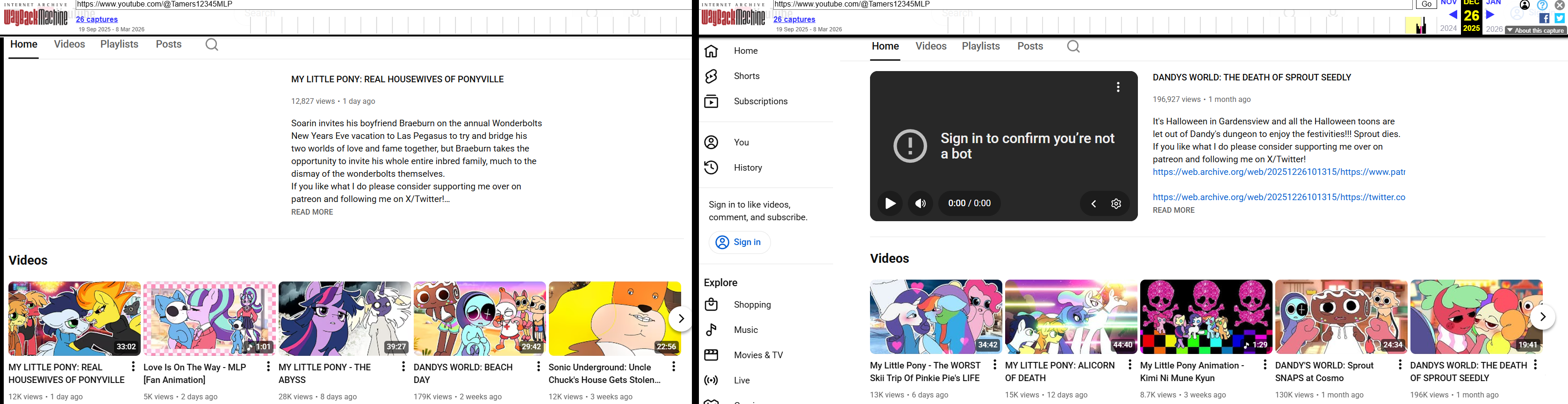
Task: Open options menu for MLP - The Abyss video
Action: [x=403, y=366]
